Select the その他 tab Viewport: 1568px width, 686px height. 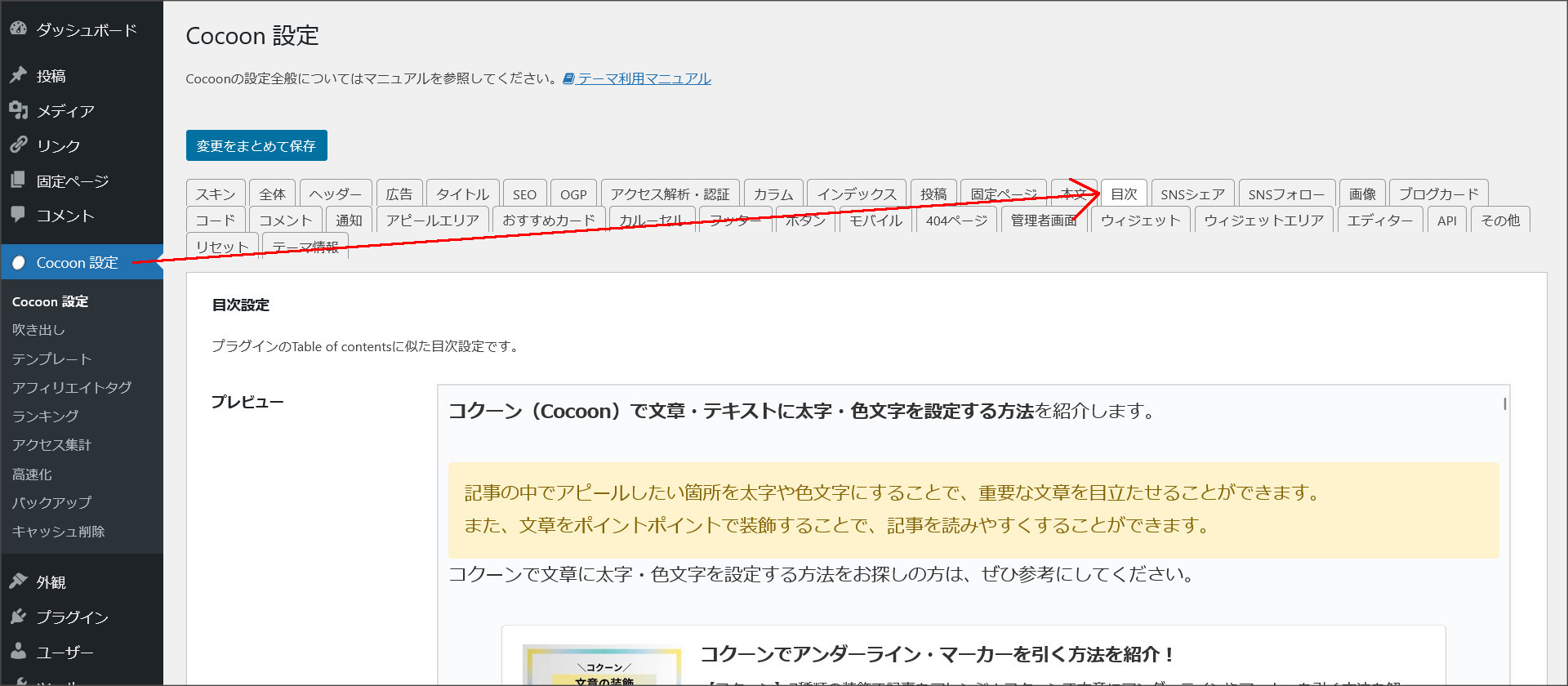coord(1500,220)
